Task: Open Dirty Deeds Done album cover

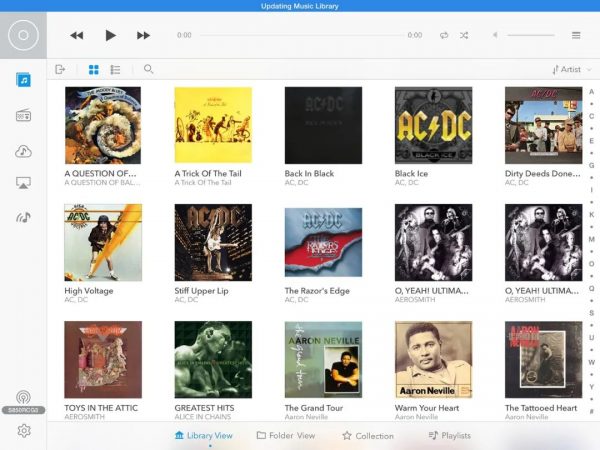Action: [x=543, y=125]
